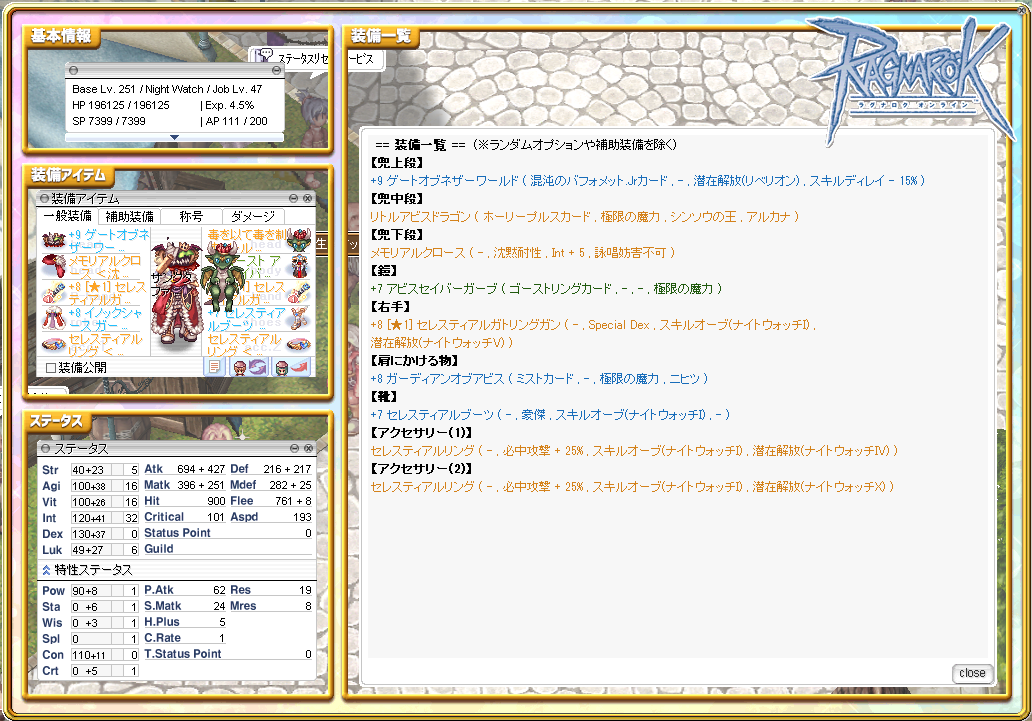Image resolution: width=1032 pixels, height=721 pixels.
Task: Click the メモリアルクロース entry line in 装備一覧
Action: (x=523, y=253)
